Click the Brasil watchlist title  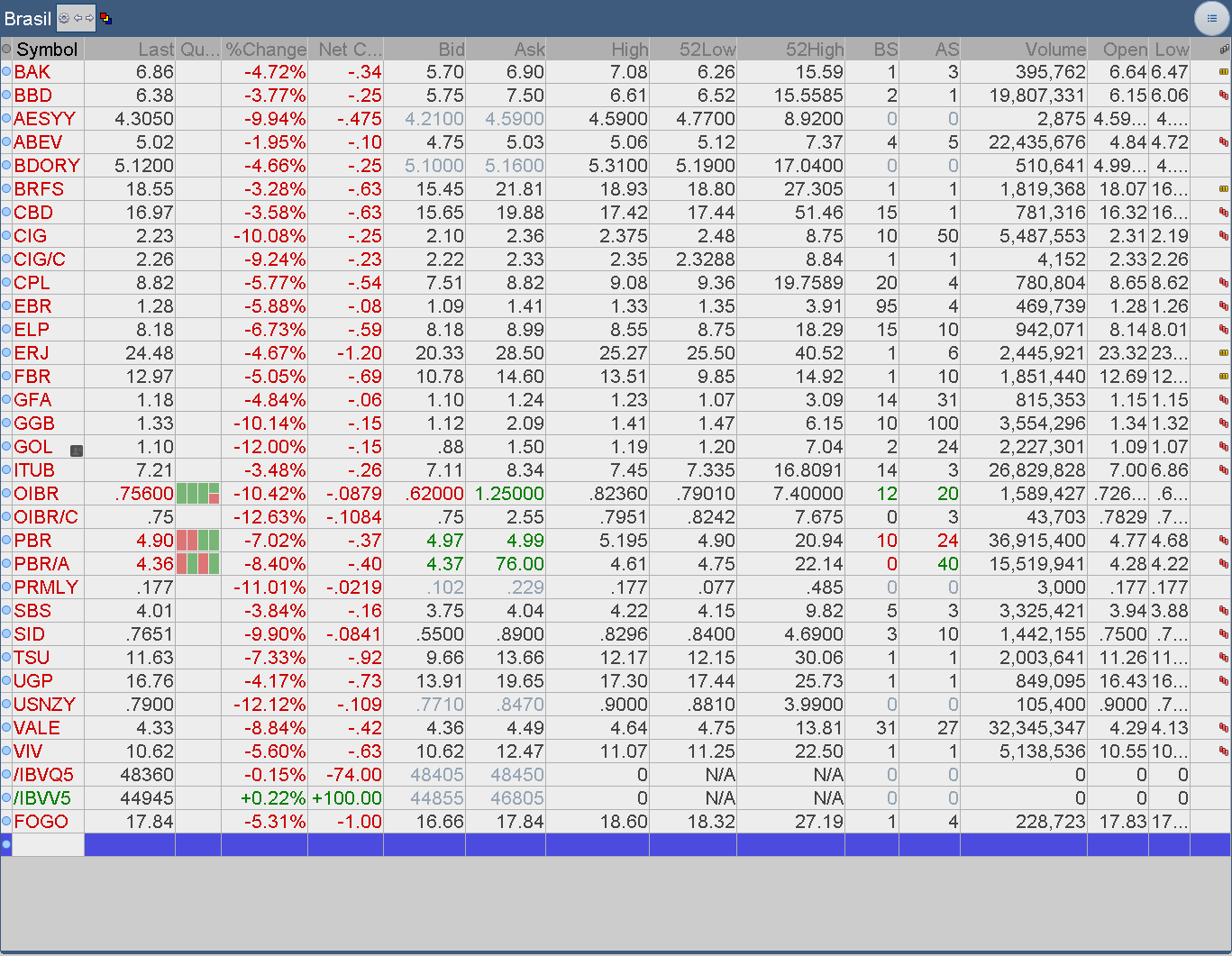[x=28, y=18]
